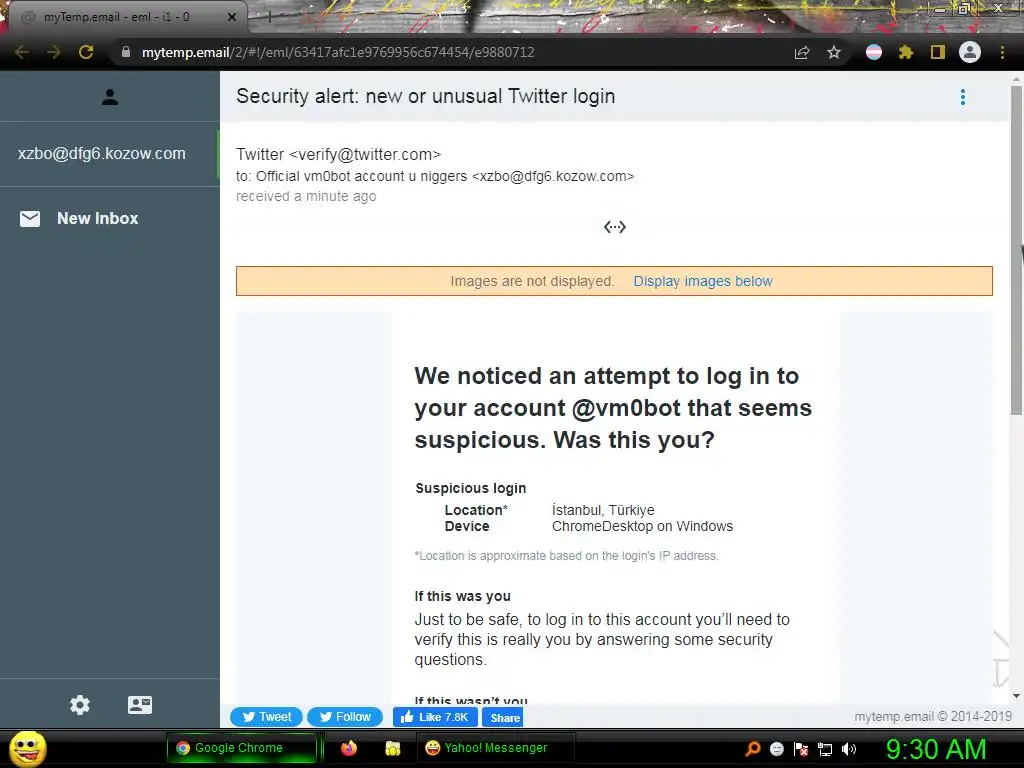Click the share page icon in address bar
This screenshot has height=768, width=1024.
tap(802, 52)
